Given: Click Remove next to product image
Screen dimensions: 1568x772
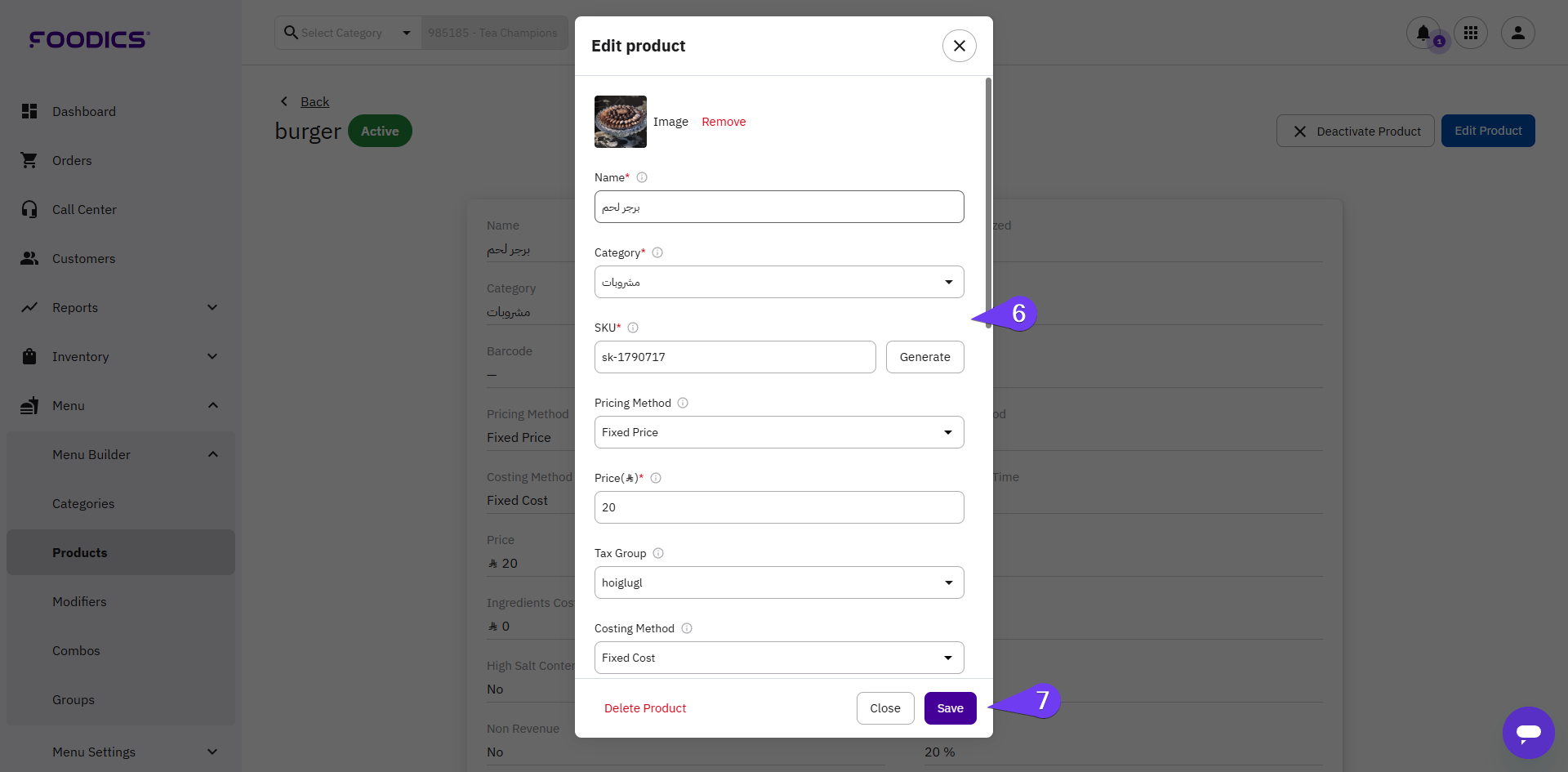Looking at the screenshot, I should pos(724,122).
